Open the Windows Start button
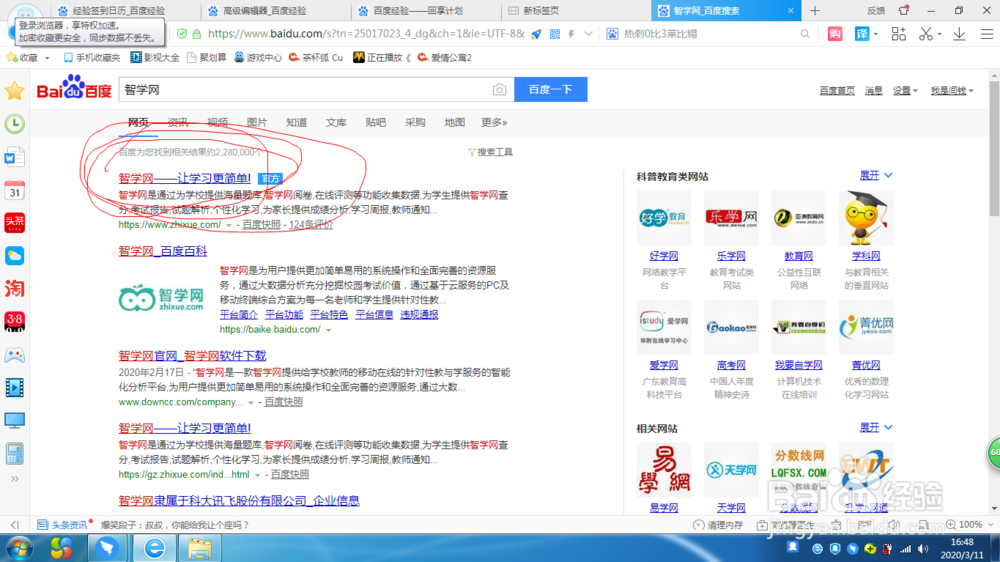Screen dimensions: 1000x562 click(x=18, y=548)
